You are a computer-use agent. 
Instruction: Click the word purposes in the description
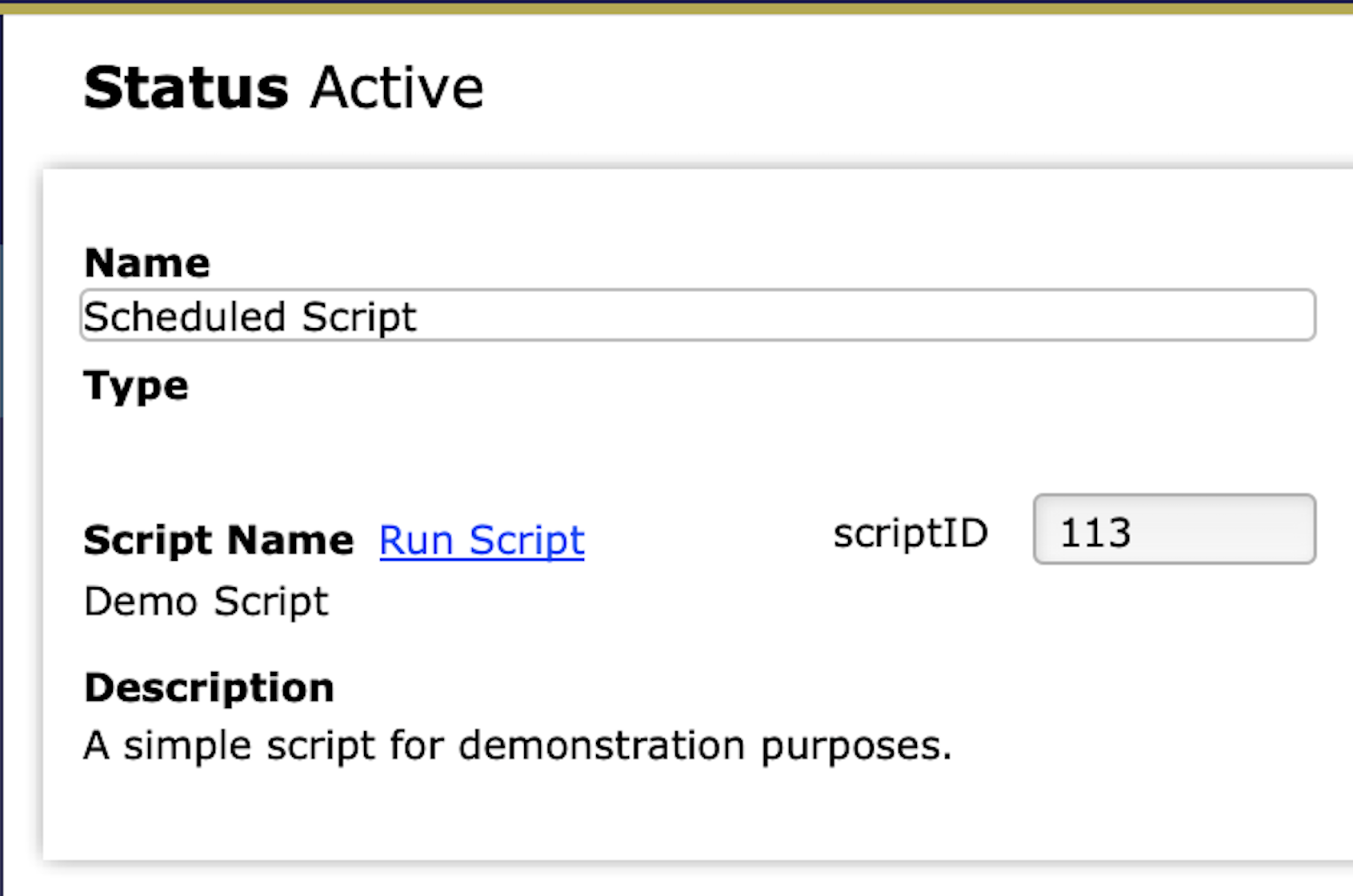point(855,746)
